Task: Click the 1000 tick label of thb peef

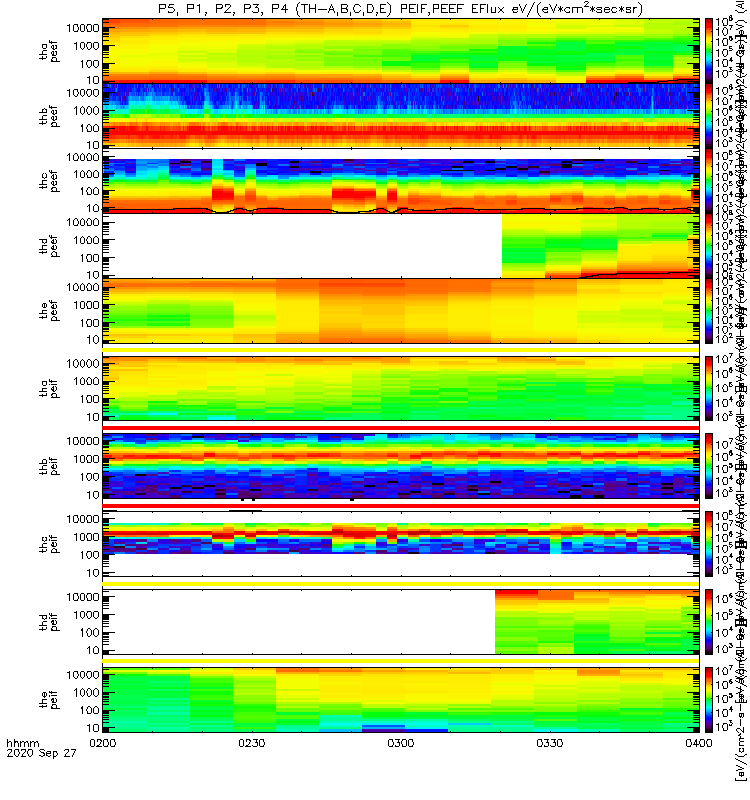Action: [86, 111]
